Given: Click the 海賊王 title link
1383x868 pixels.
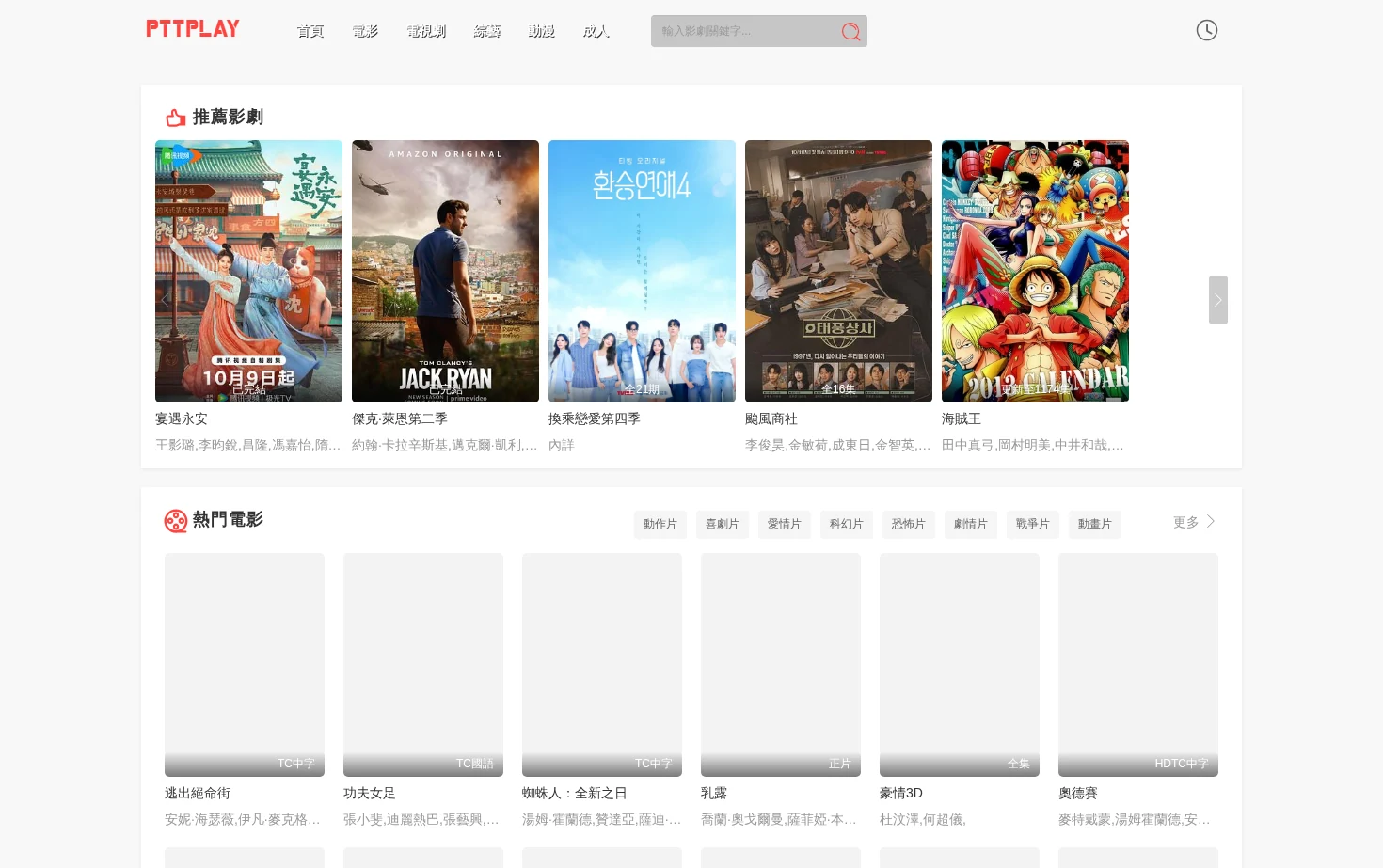Looking at the screenshot, I should point(962,418).
